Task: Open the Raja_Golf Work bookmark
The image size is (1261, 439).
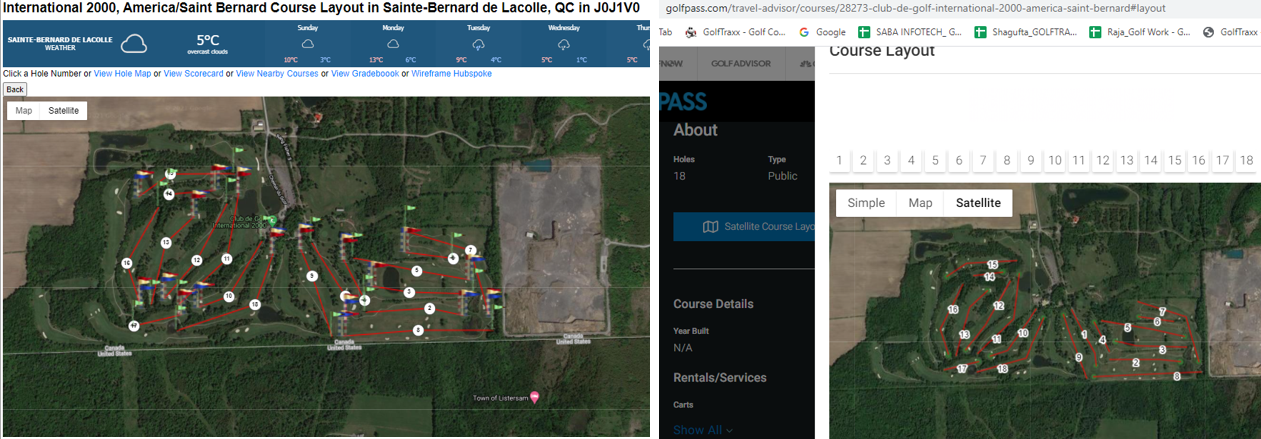Action: tap(1139, 32)
